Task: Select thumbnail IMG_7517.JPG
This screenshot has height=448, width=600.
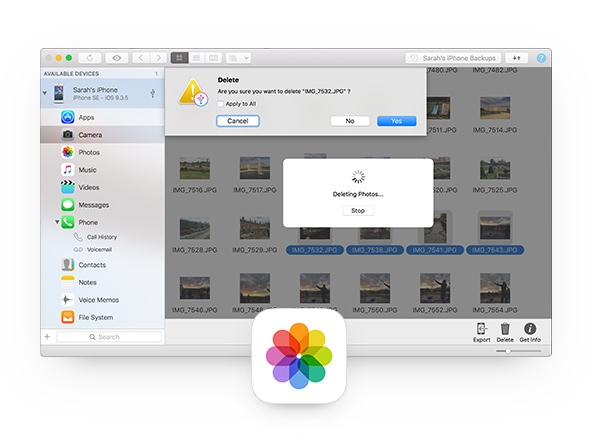Action: (x=255, y=168)
